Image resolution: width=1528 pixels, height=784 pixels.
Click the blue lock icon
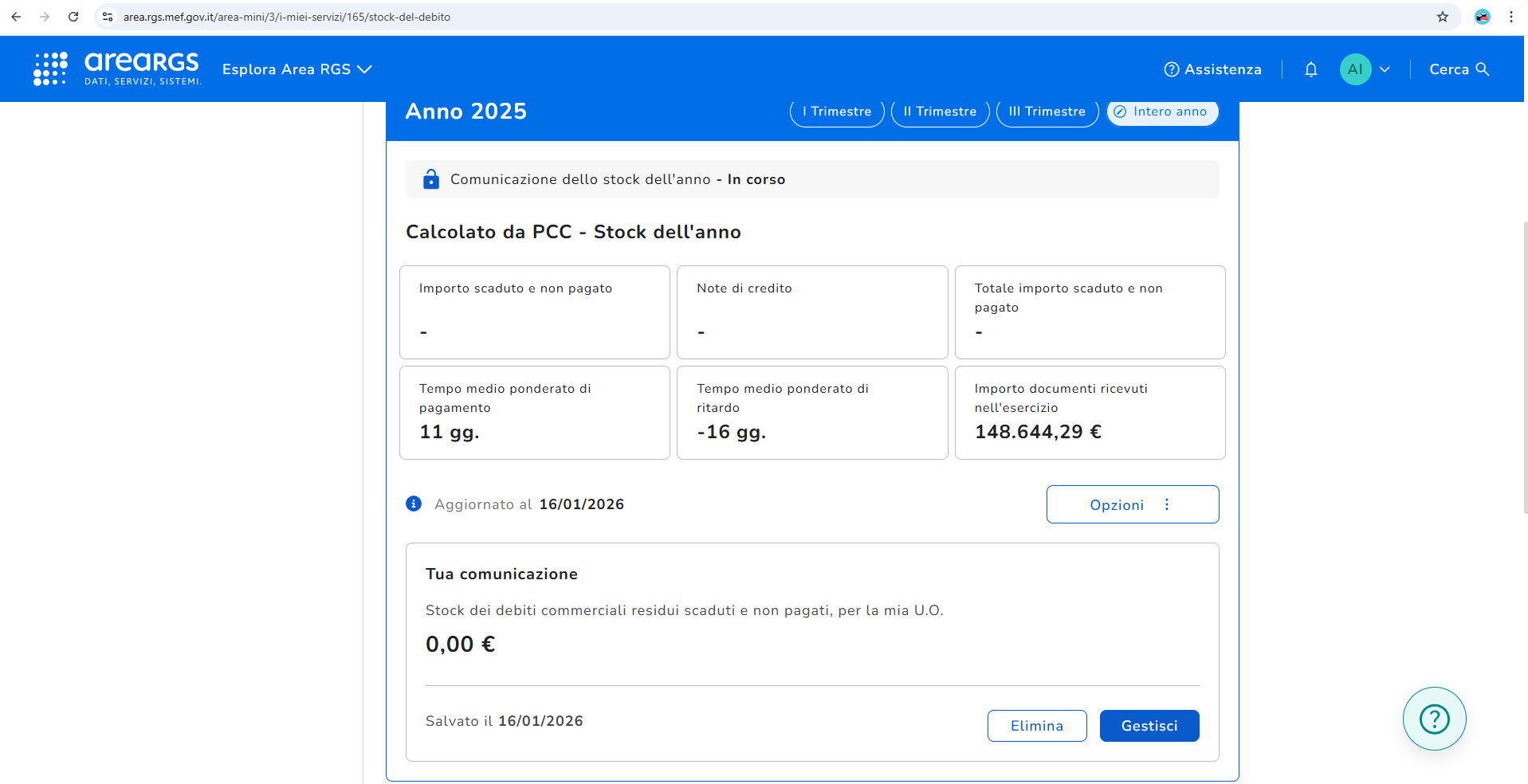431,179
